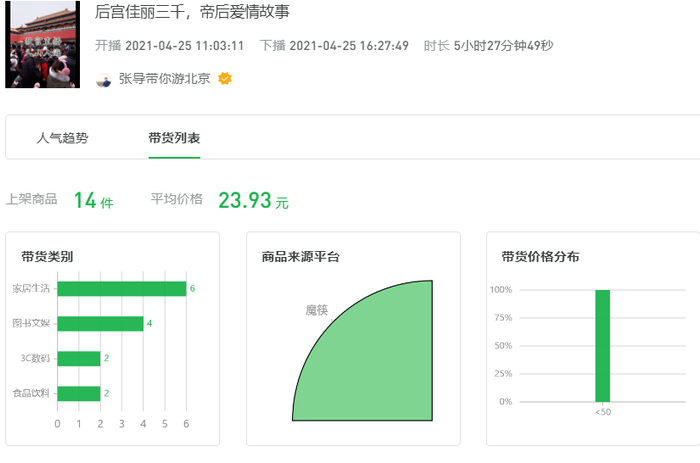The width and height of the screenshot is (700, 463).
Task: Click the 上架商品 count 14 件
Action: pos(93,200)
